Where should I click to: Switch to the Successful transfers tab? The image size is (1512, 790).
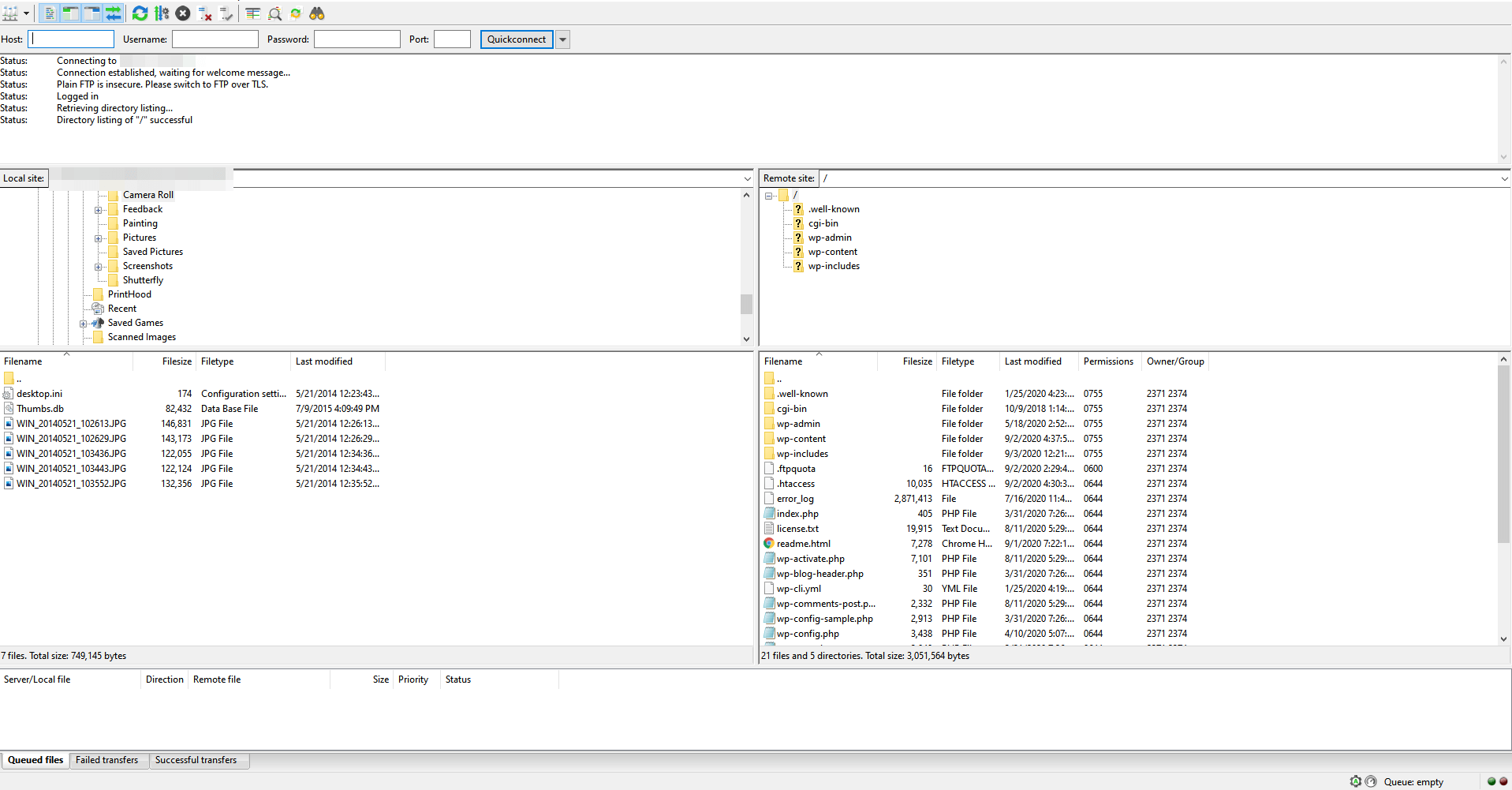(196, 760)
